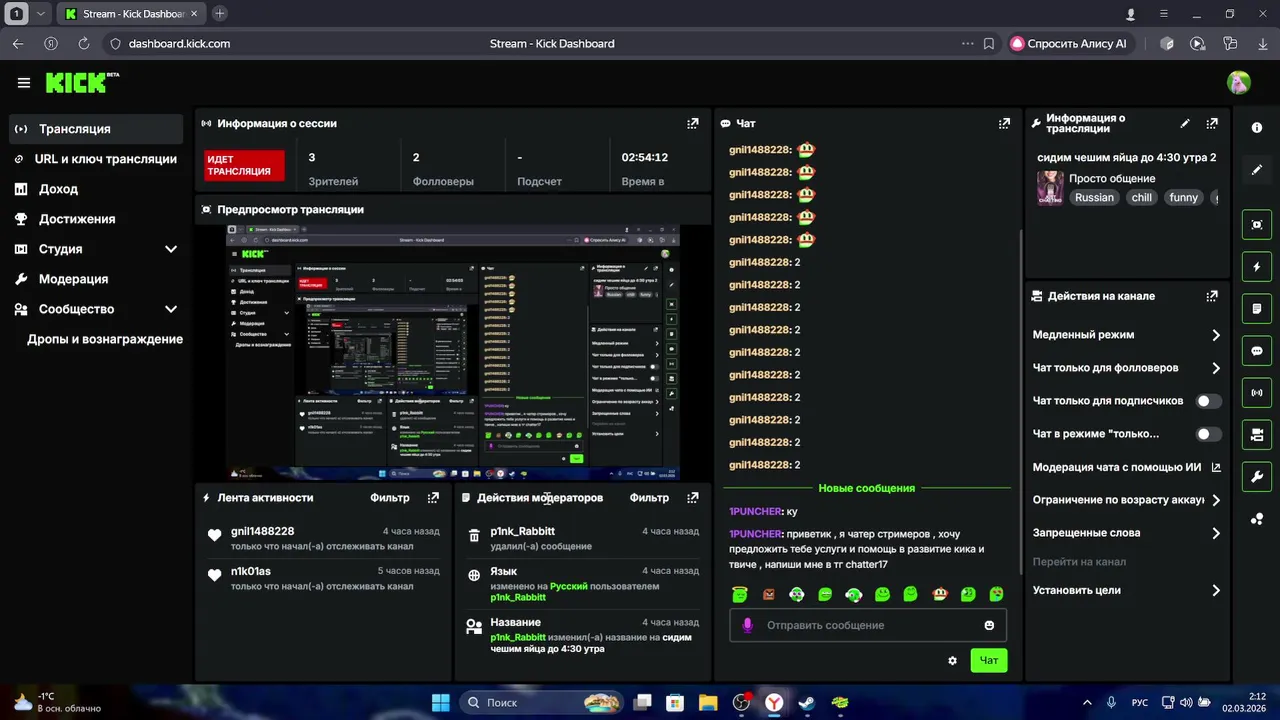Open Windows Start menu

click(440, 702)
